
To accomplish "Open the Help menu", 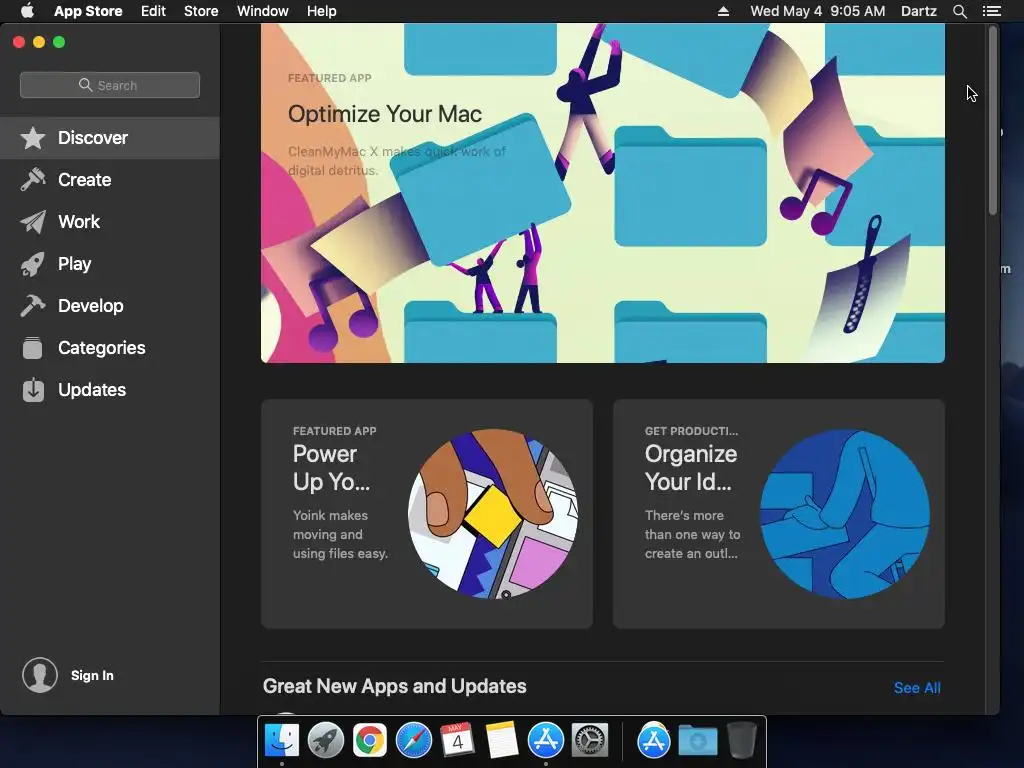I will tap(322, 11).
